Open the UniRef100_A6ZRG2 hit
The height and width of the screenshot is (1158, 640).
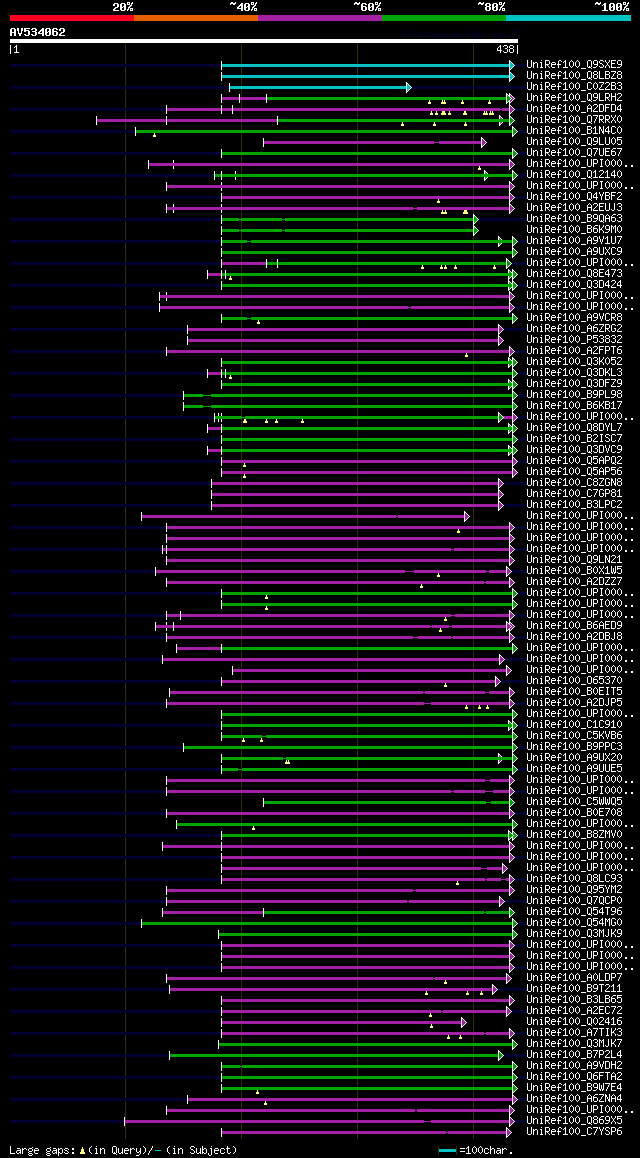[574, 329]
